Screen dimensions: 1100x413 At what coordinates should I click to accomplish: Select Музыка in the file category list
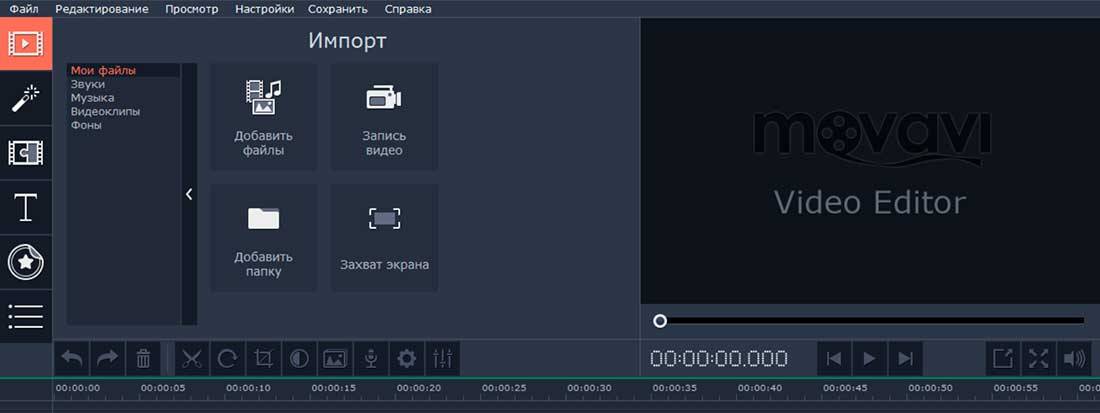click(92, 98)
